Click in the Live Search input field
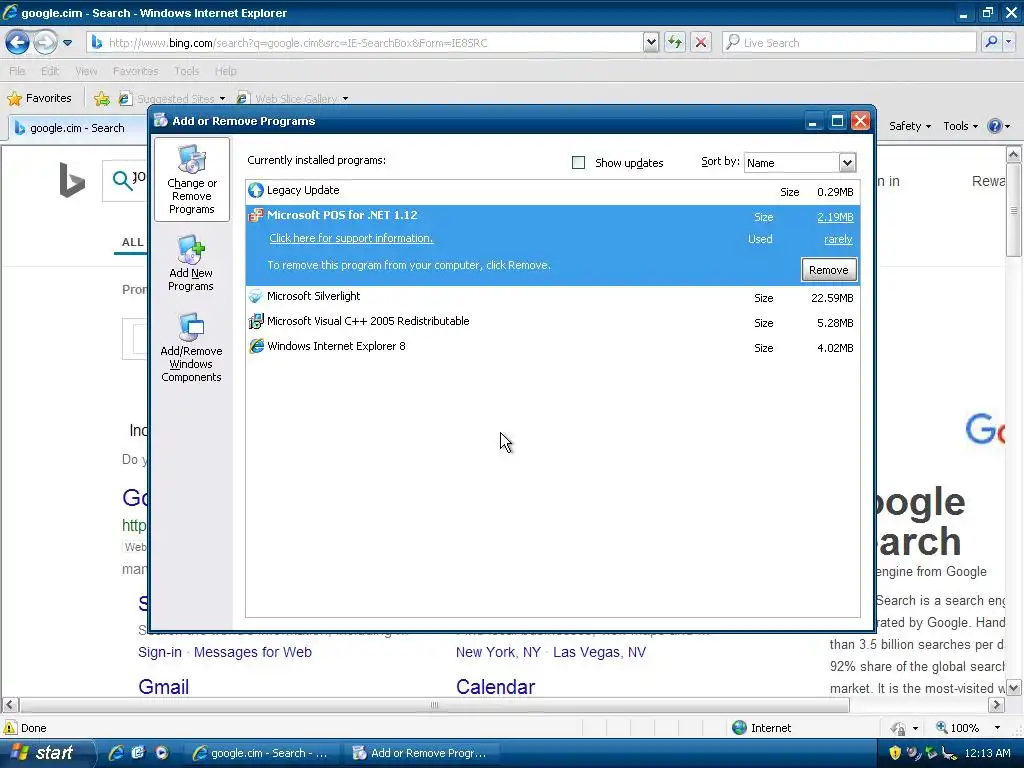 pos(849,42)
